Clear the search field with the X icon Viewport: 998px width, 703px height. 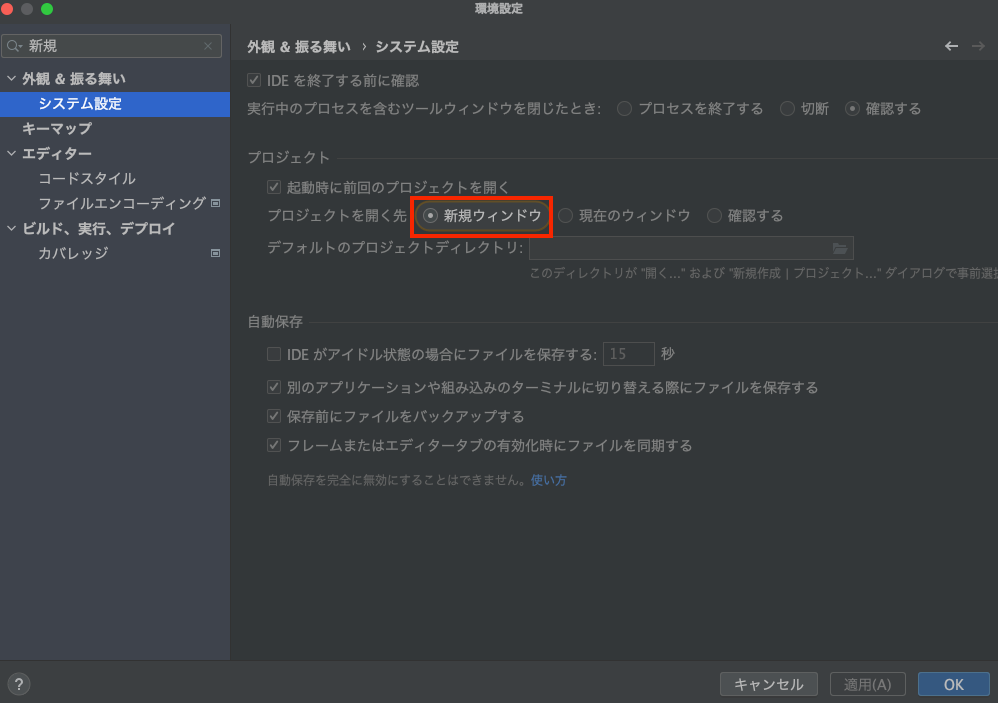tap(208, 46)
